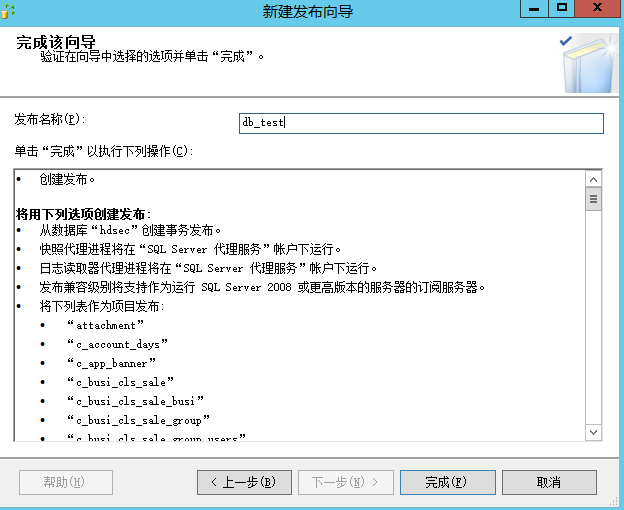Click the 完成该向导 page heading
This screenshot has width=624, height=510.
click(56, 42)
